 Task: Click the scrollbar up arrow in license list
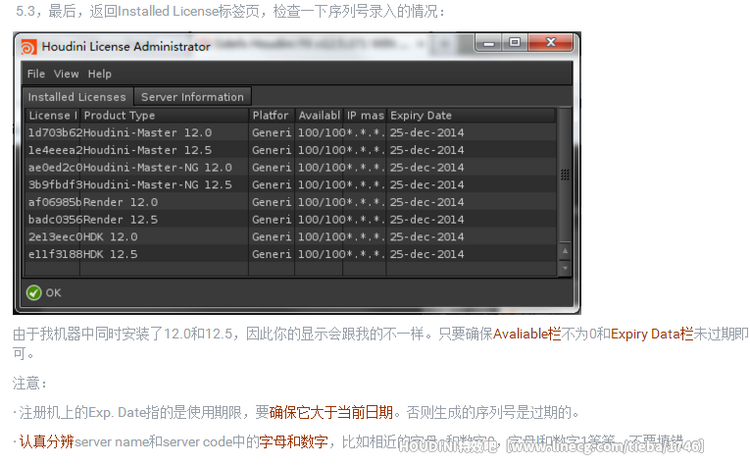click(565, 251)
